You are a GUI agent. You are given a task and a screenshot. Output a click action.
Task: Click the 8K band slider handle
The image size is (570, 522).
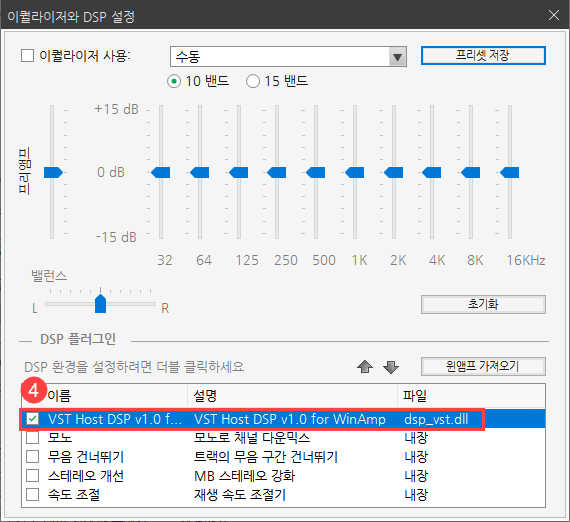click(470, 172)
